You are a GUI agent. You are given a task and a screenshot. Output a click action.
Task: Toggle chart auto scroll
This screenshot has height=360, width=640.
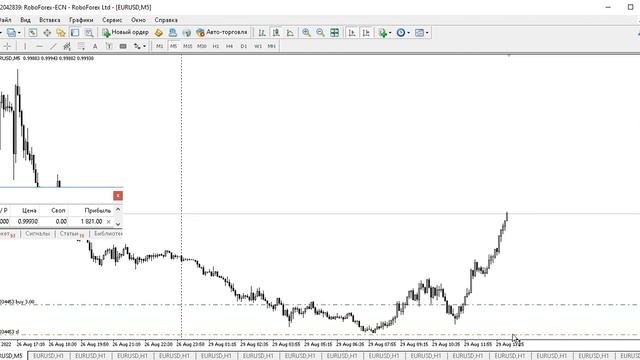(x=352, y=33)
